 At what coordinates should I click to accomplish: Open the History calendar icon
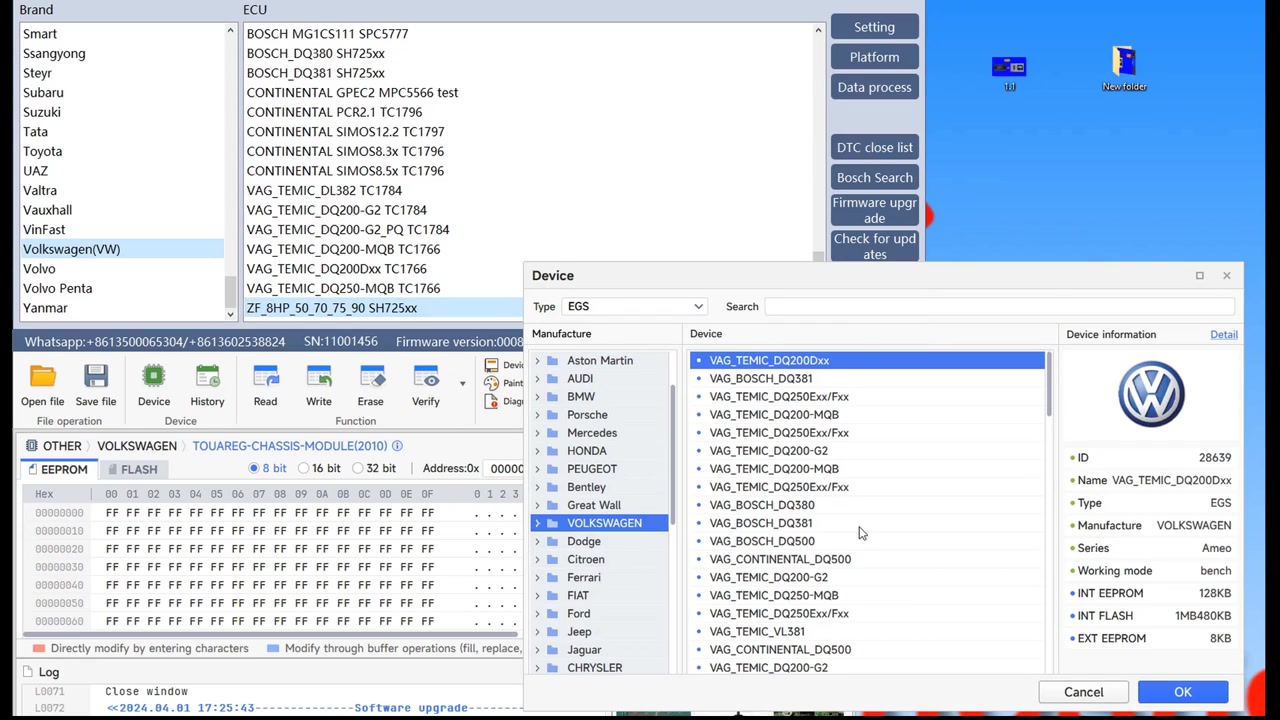[207, 377]
